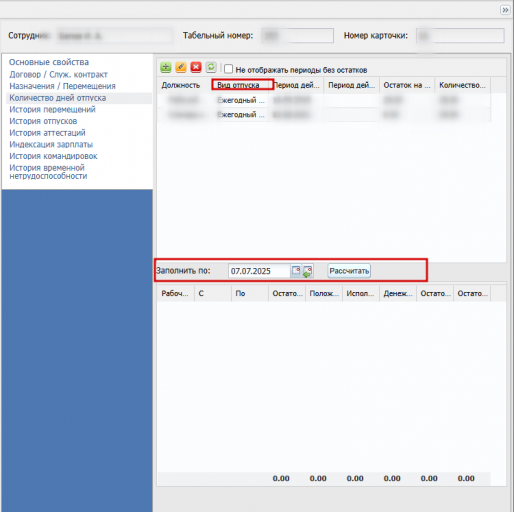Click the 'По' column header
The width and height of the screenshot is (514, 512).
[250, 294]
